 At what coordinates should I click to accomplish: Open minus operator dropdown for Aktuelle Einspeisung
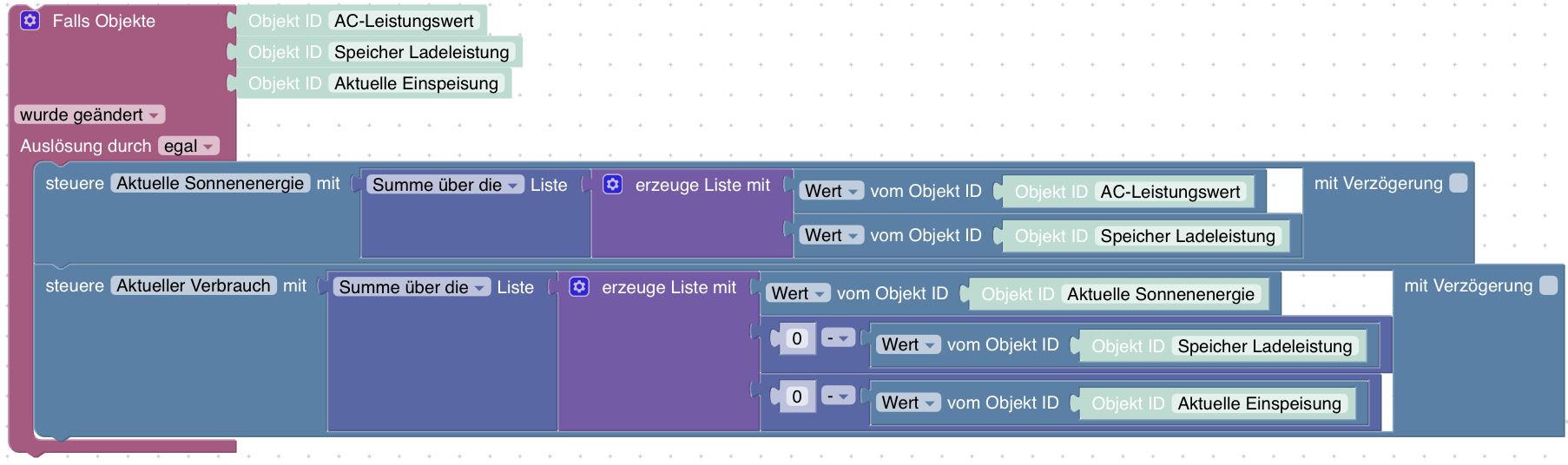(x=838, y=396)
